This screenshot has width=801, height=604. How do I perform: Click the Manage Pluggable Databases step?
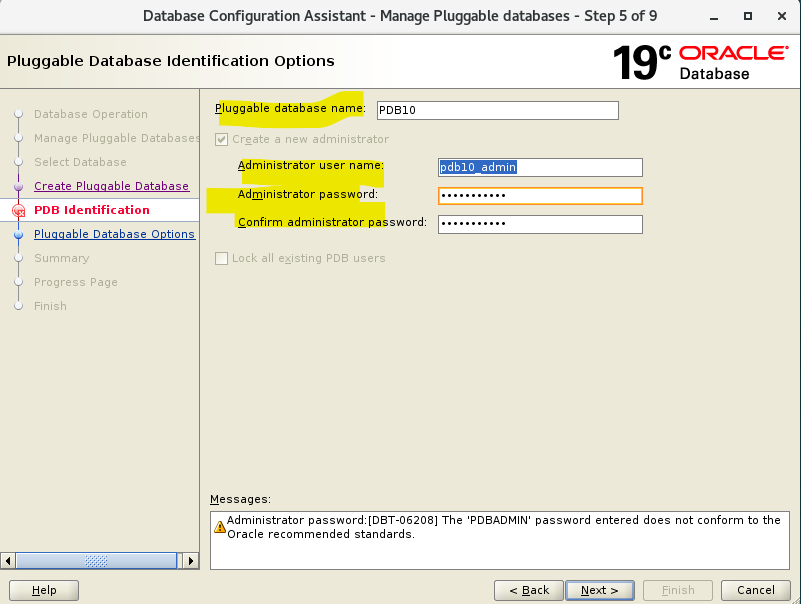(116, 138)
